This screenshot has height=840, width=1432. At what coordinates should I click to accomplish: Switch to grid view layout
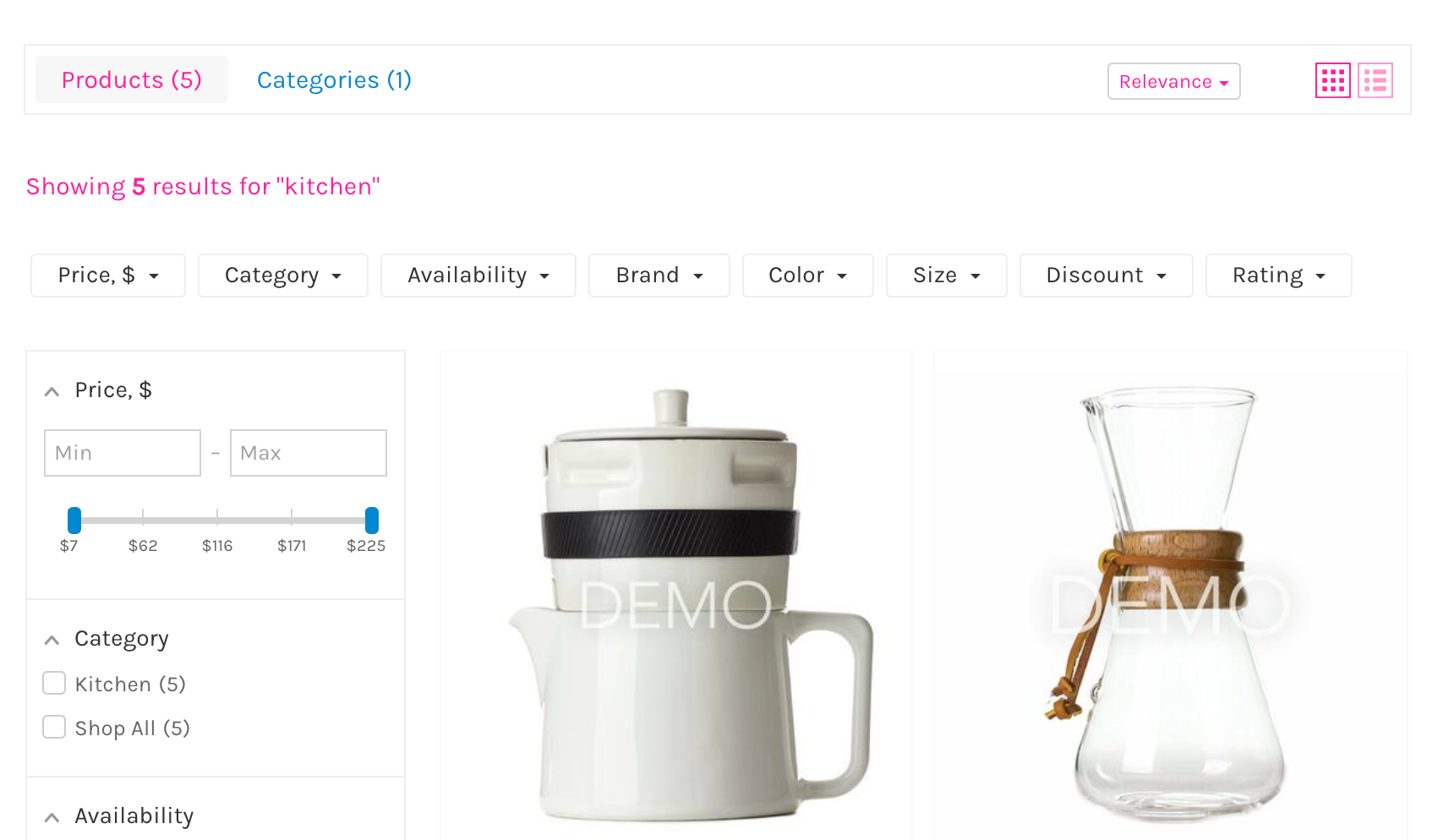[x=1332, y=81]
